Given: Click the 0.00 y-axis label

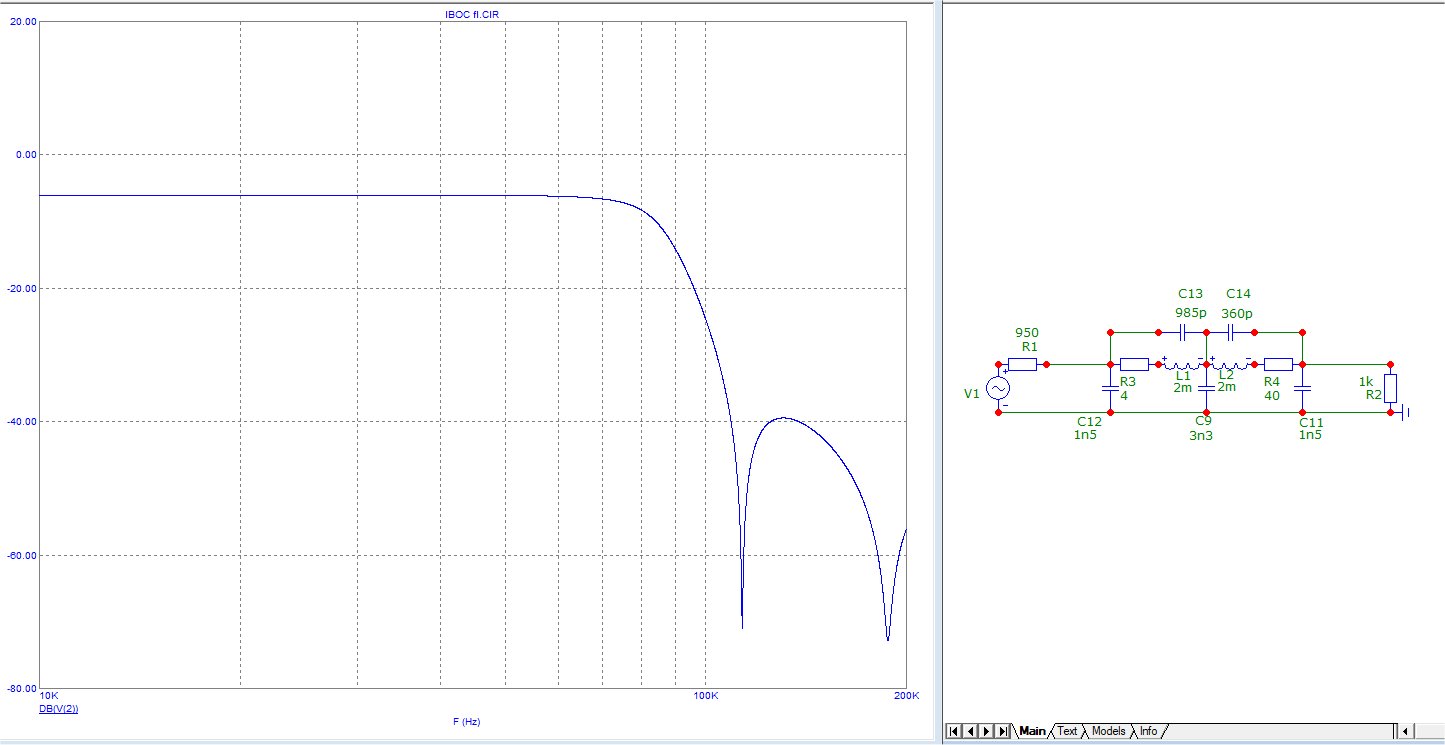Looking at the screenshot, I should [x=26, y=154].
